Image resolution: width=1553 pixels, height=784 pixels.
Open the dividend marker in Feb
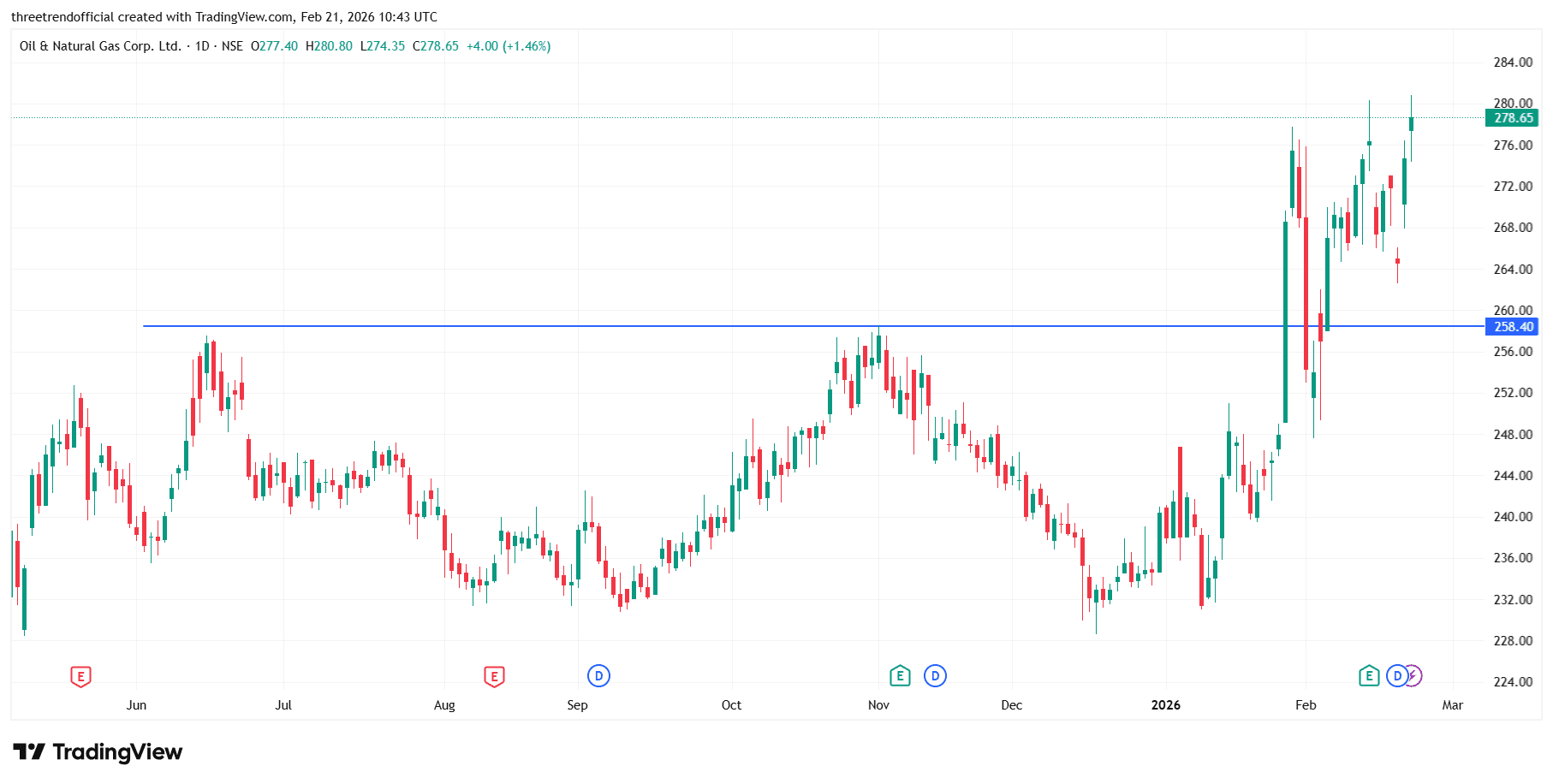coord(1397,676)
